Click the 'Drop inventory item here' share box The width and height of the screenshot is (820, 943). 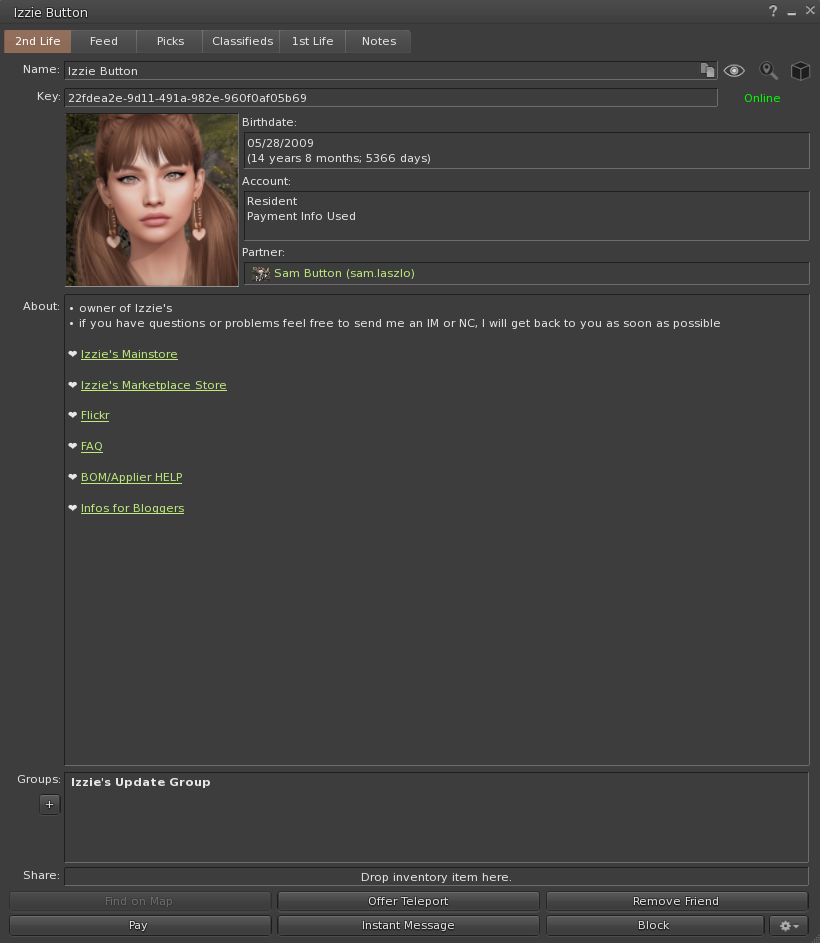[x=436, y=877]
